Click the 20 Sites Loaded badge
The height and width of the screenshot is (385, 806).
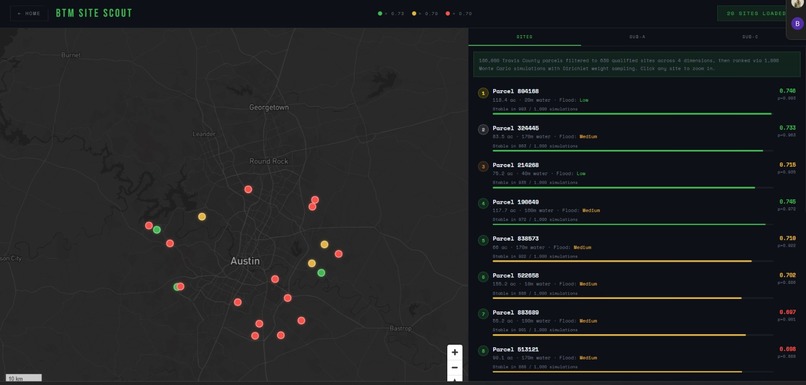coord(756,13)
